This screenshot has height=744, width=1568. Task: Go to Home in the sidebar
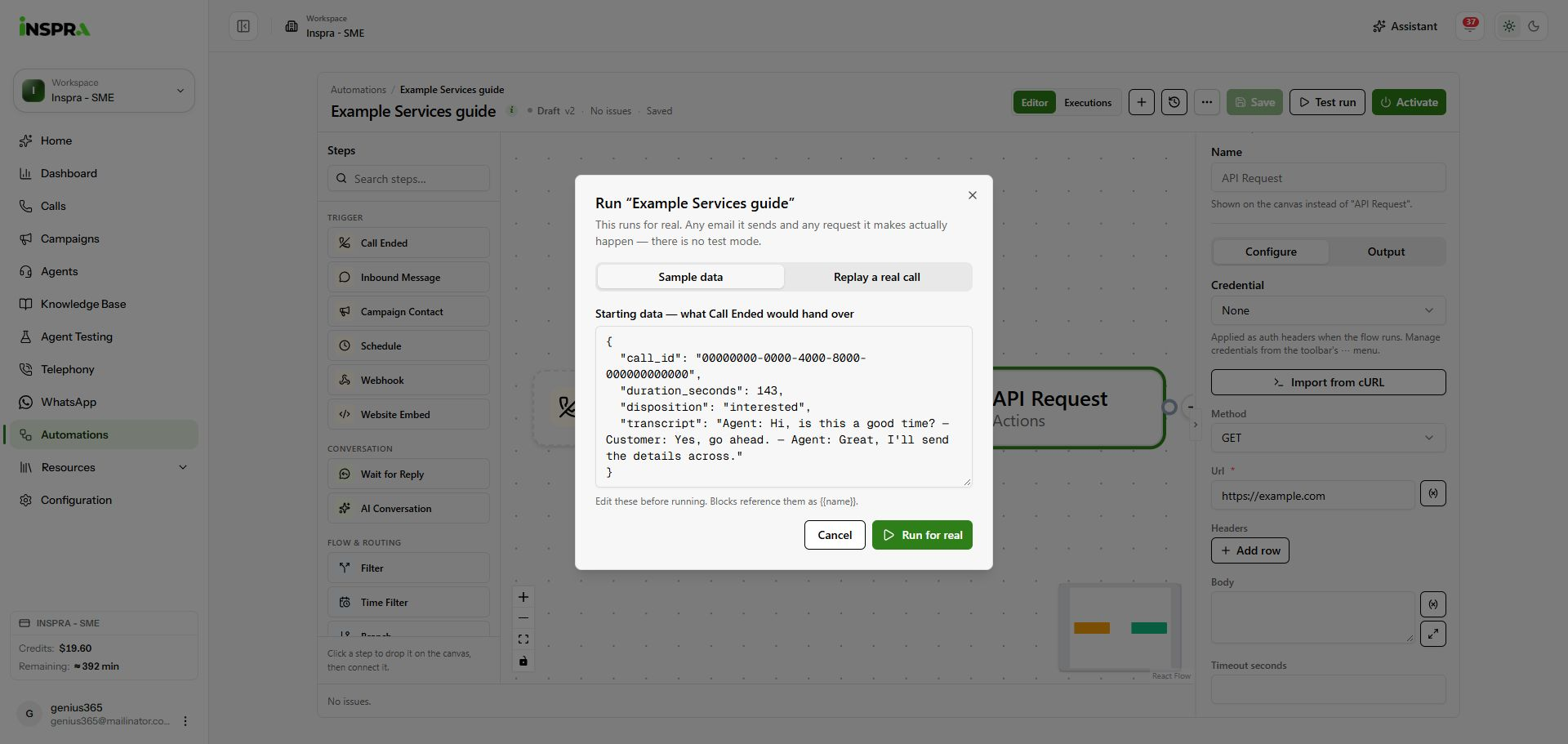point(103,140)
